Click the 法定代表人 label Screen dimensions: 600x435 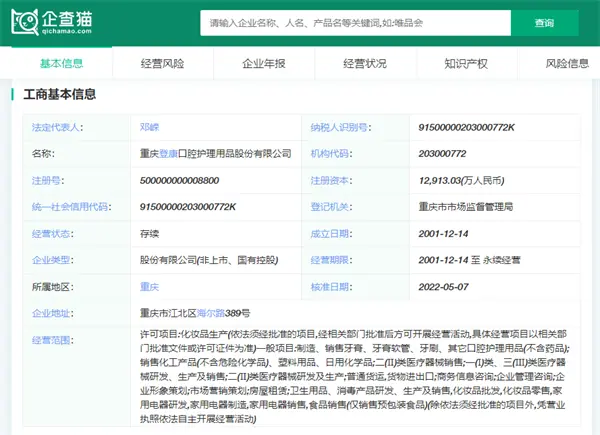coord(57,127)
